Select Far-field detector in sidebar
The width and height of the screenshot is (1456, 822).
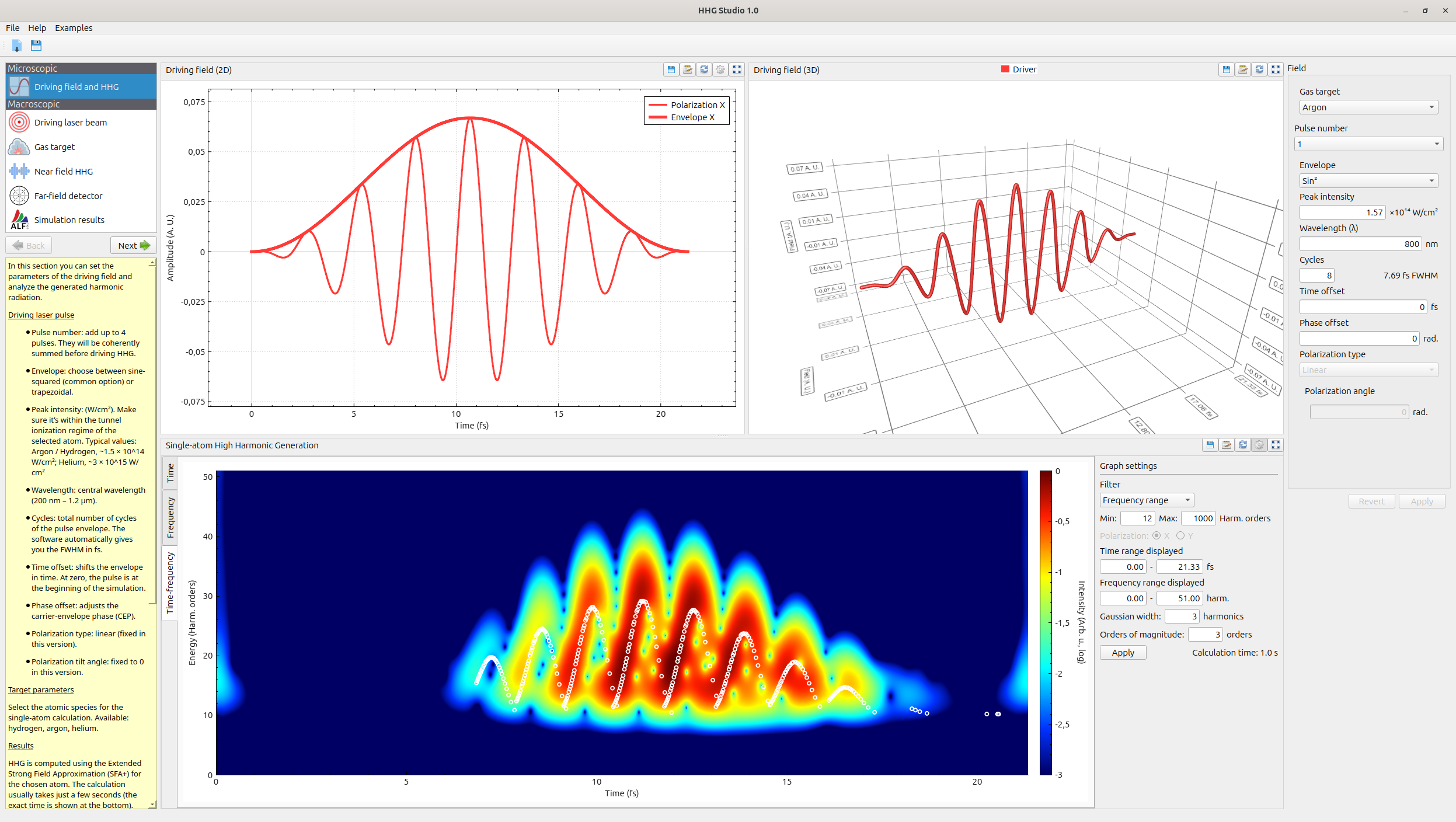tap(68, 196)
